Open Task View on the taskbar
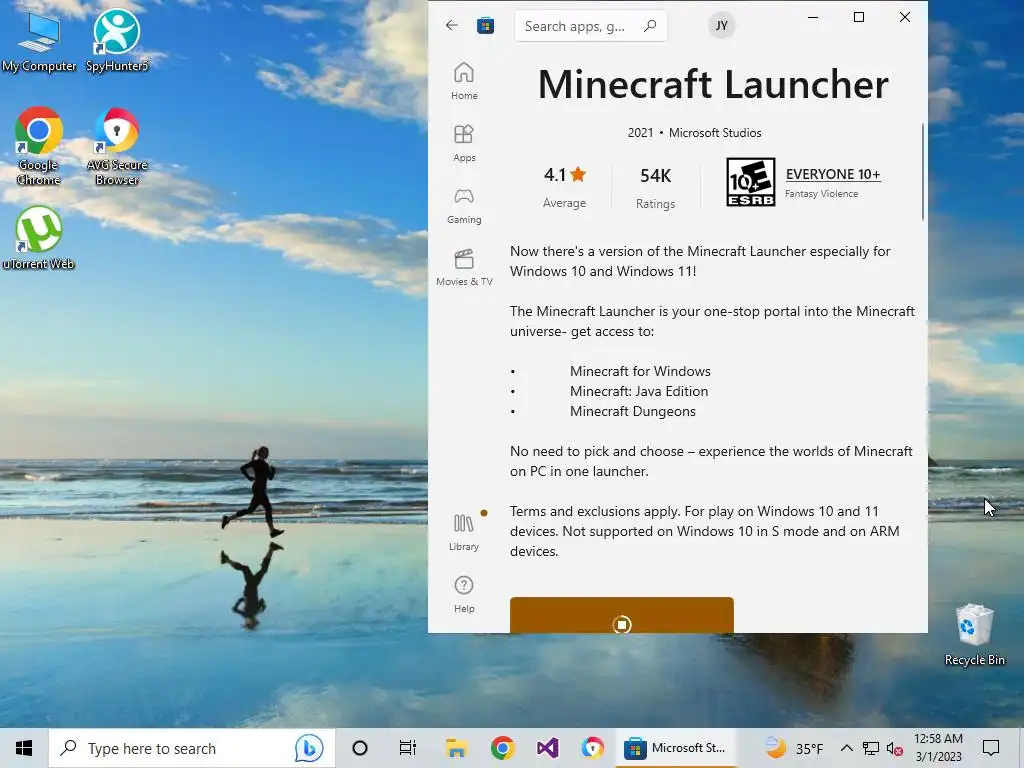1024x768 pixels. [408, 748]
